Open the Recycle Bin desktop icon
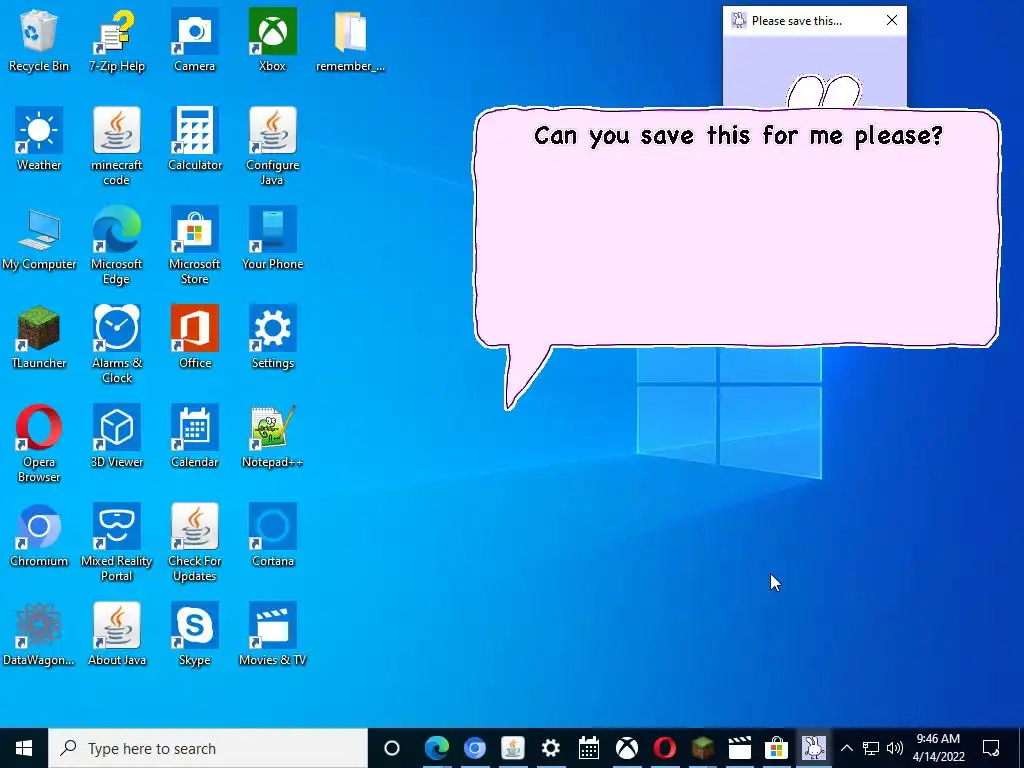This screenshot has height=768, width=1024. tap(39, 40)
